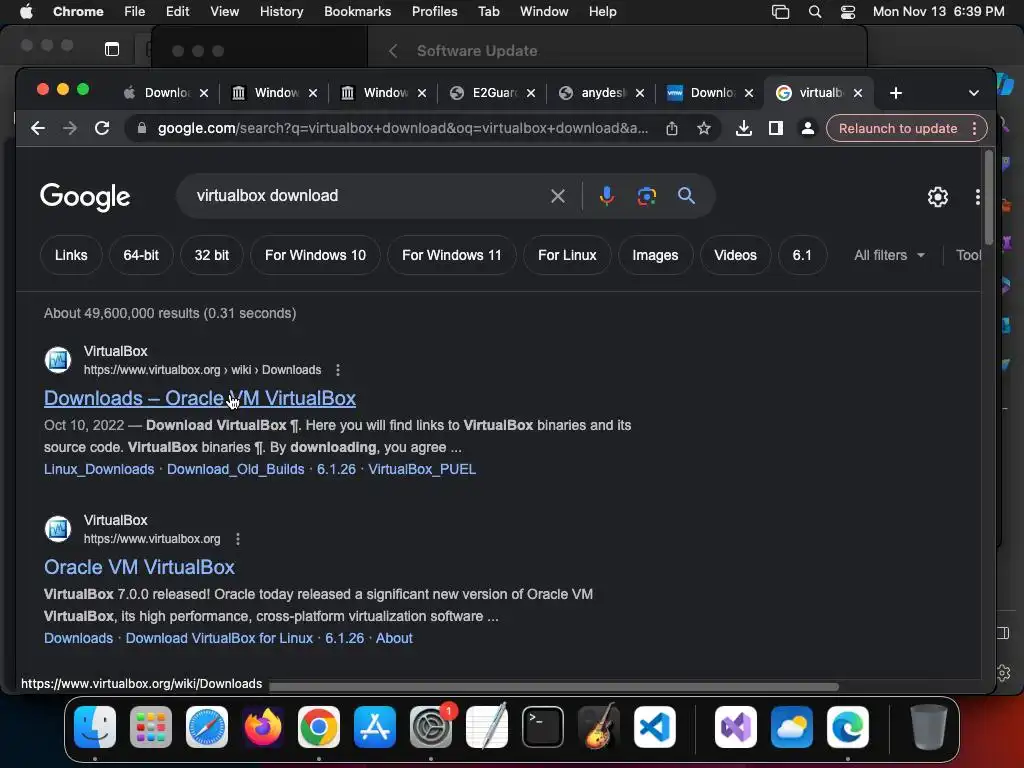
Task: Click the lock icon in address bar
Action: (142, 128)
